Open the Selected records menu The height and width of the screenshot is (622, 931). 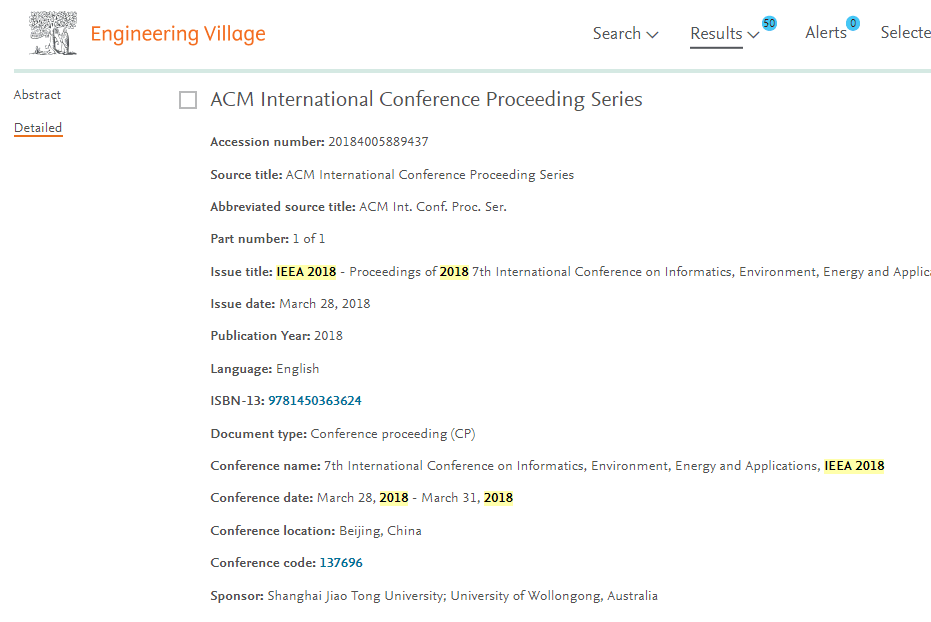point(905,33)
